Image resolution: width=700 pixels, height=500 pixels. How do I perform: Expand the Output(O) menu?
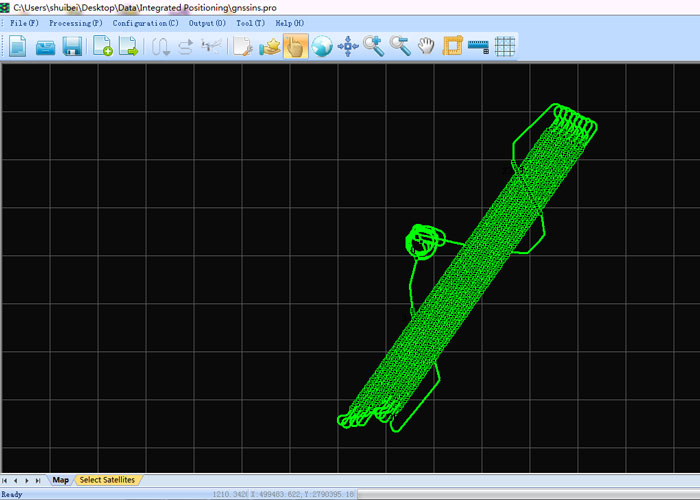point(207,23)
